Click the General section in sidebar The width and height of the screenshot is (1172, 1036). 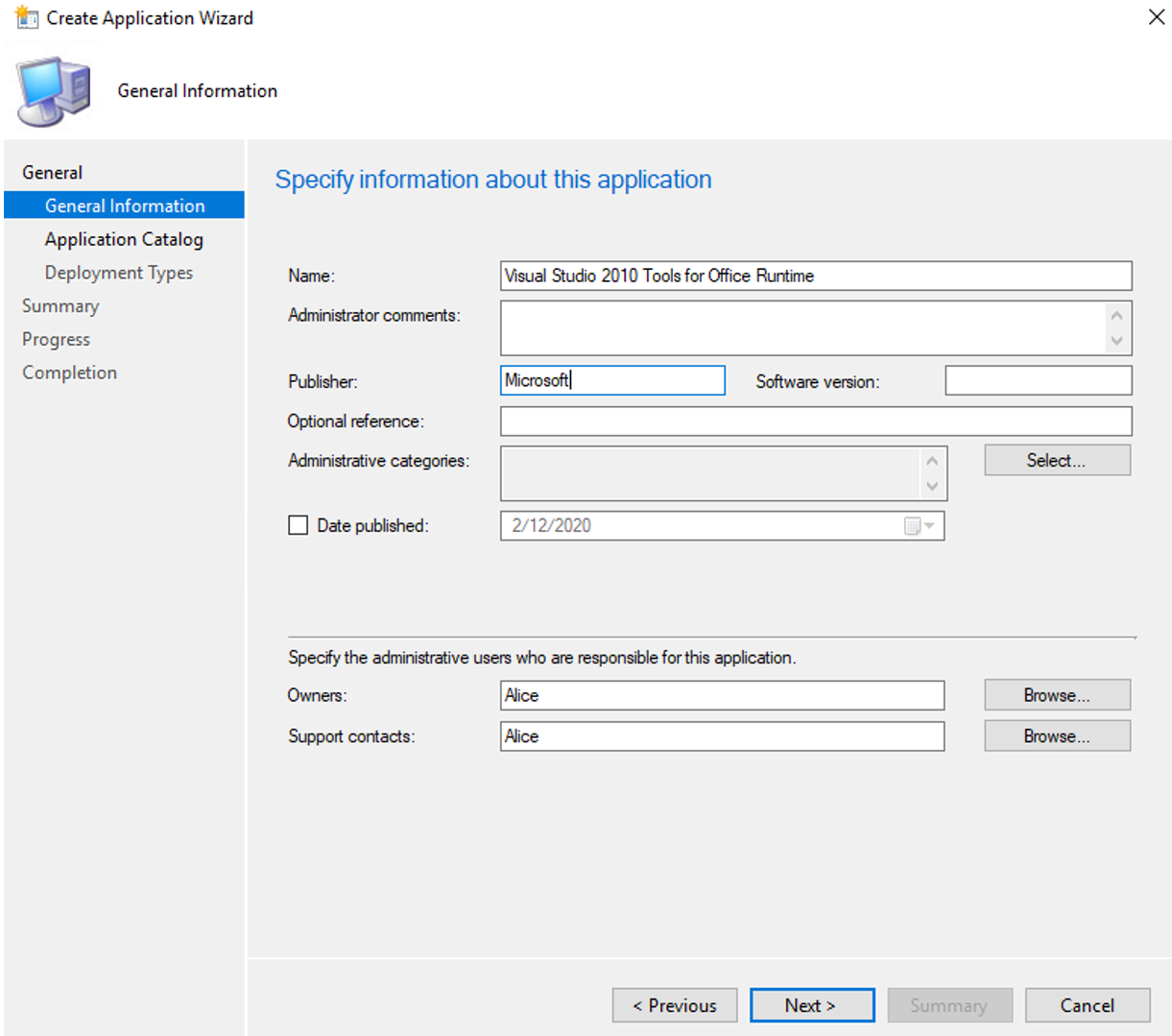(x=53, y=173)
